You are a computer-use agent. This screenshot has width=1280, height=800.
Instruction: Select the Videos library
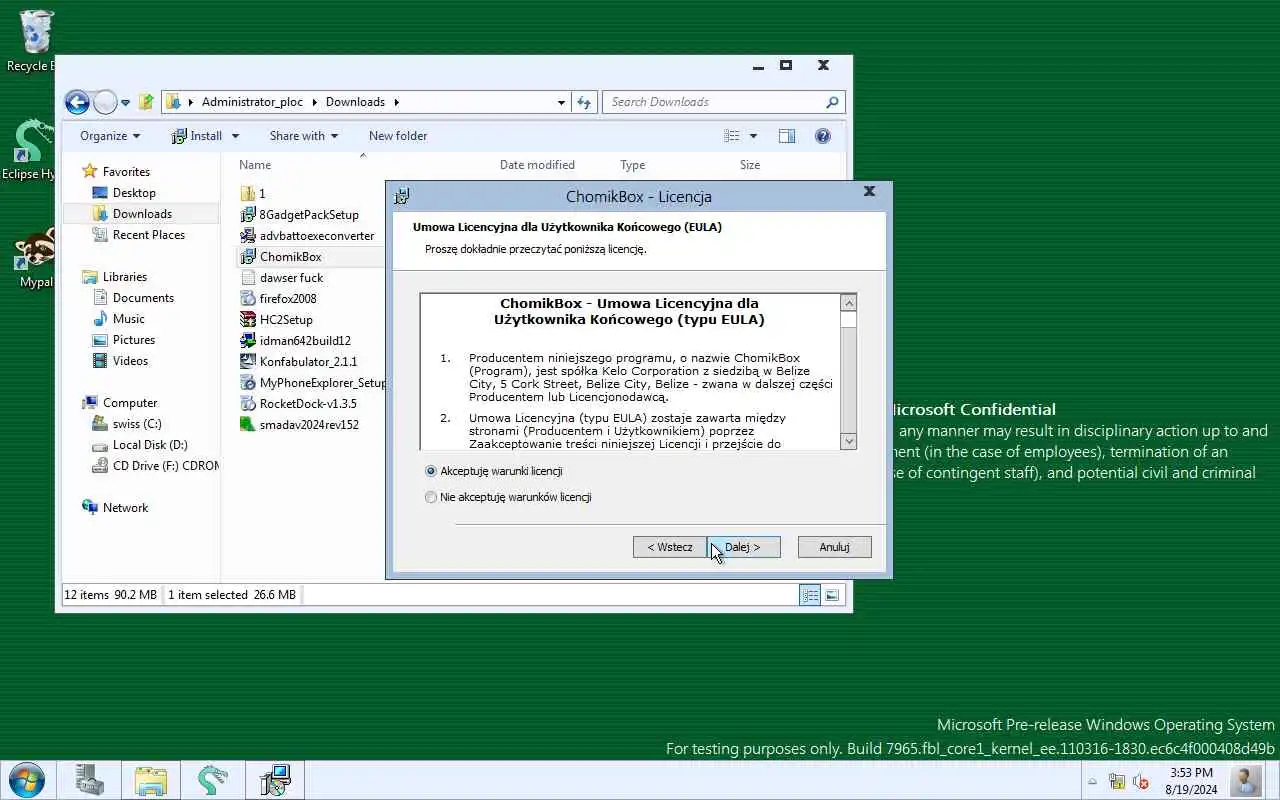point(130,361)
